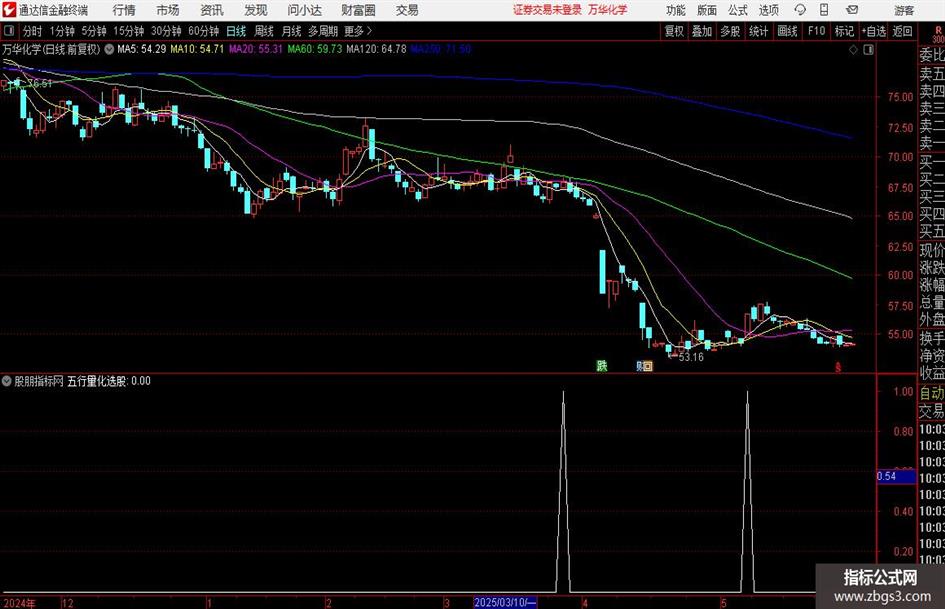The height and width of the screenshot is (609, 945).
Task: Click the MA20: 55.31 label
Action: click(256, 49)
